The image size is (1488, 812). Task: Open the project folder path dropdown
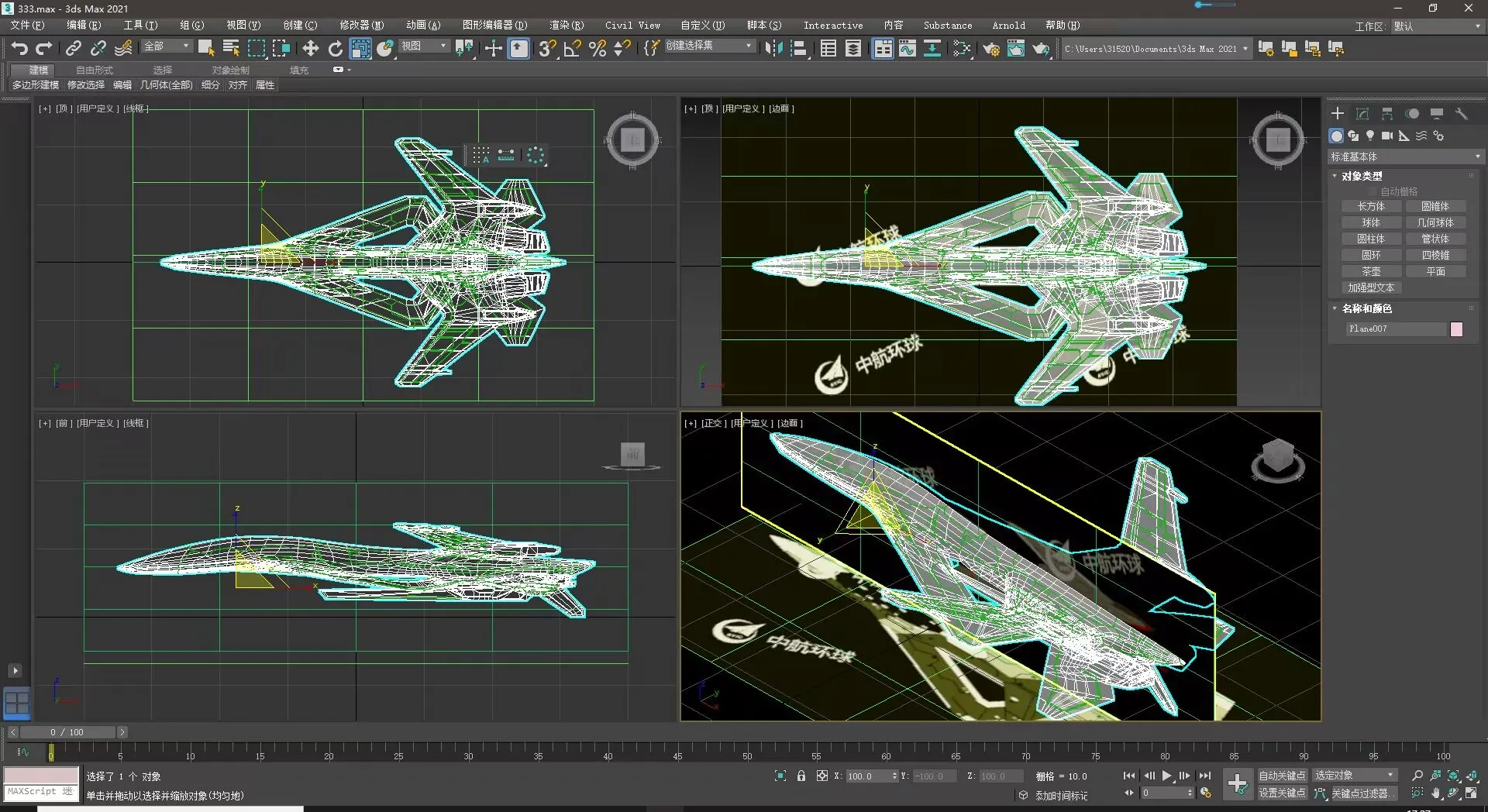[1156, 49]
